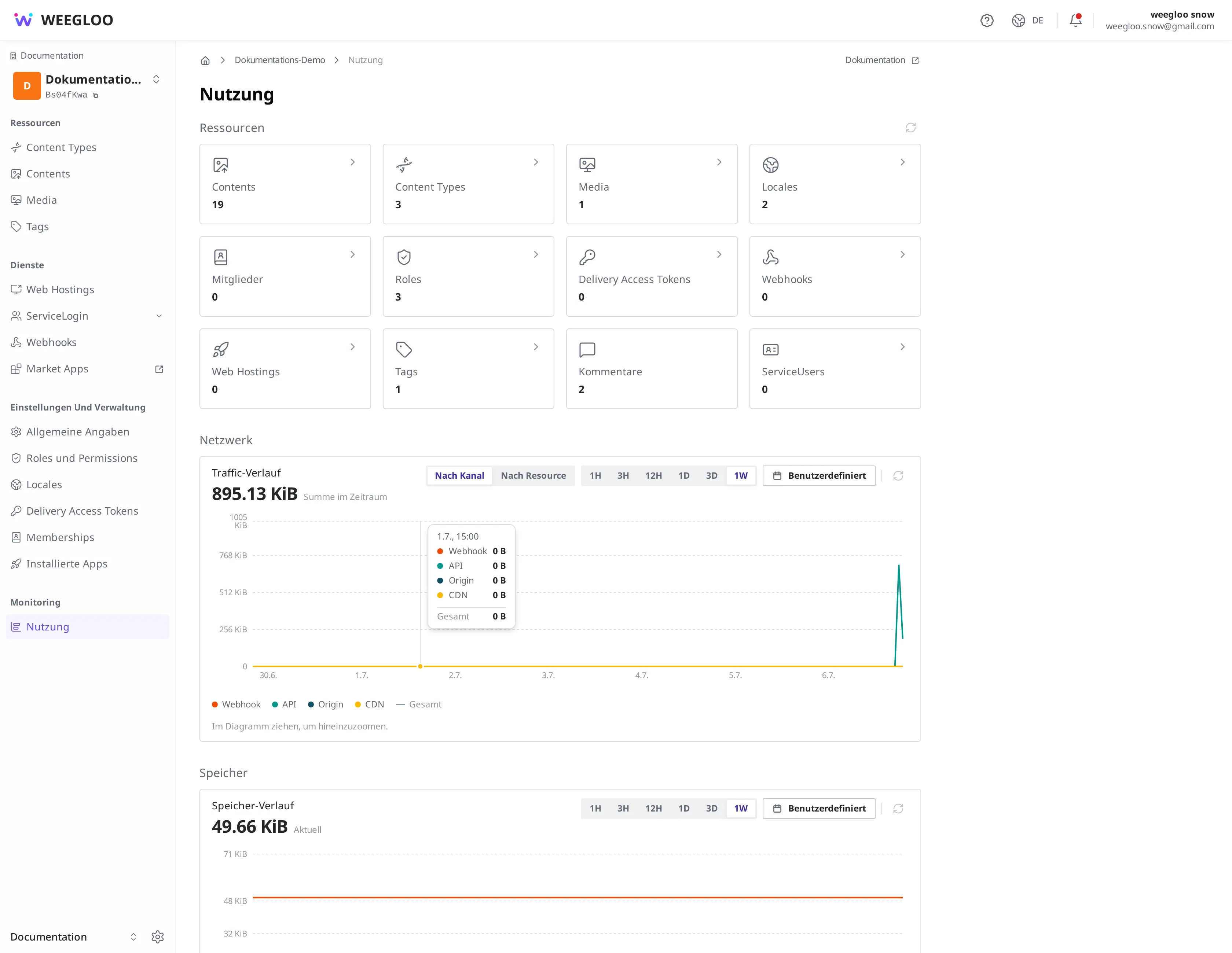
Task: Refresh the Traffic-Verlauf chart
Action: coord(898,476)
